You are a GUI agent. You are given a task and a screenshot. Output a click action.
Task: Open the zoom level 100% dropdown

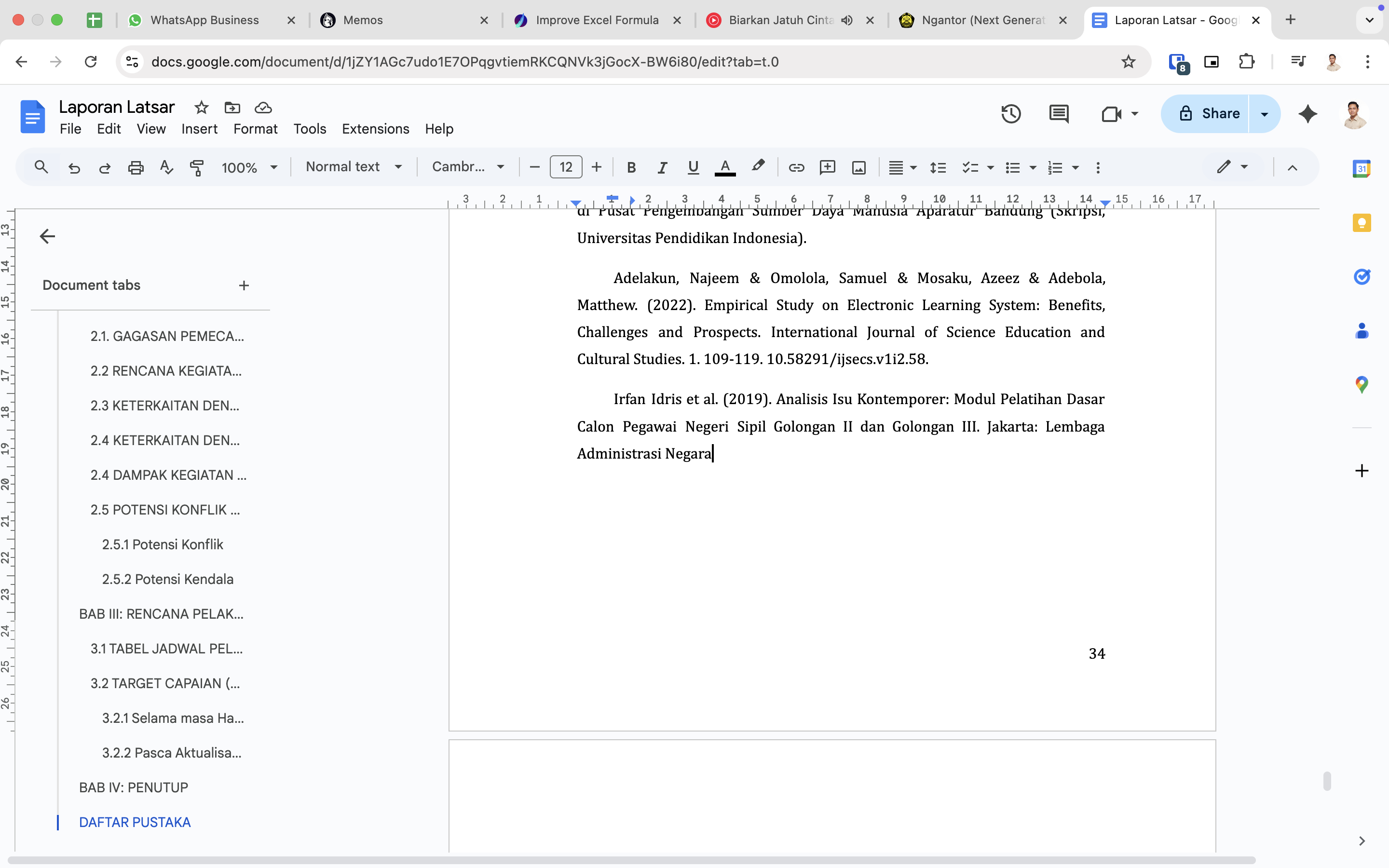click(249, 167)
